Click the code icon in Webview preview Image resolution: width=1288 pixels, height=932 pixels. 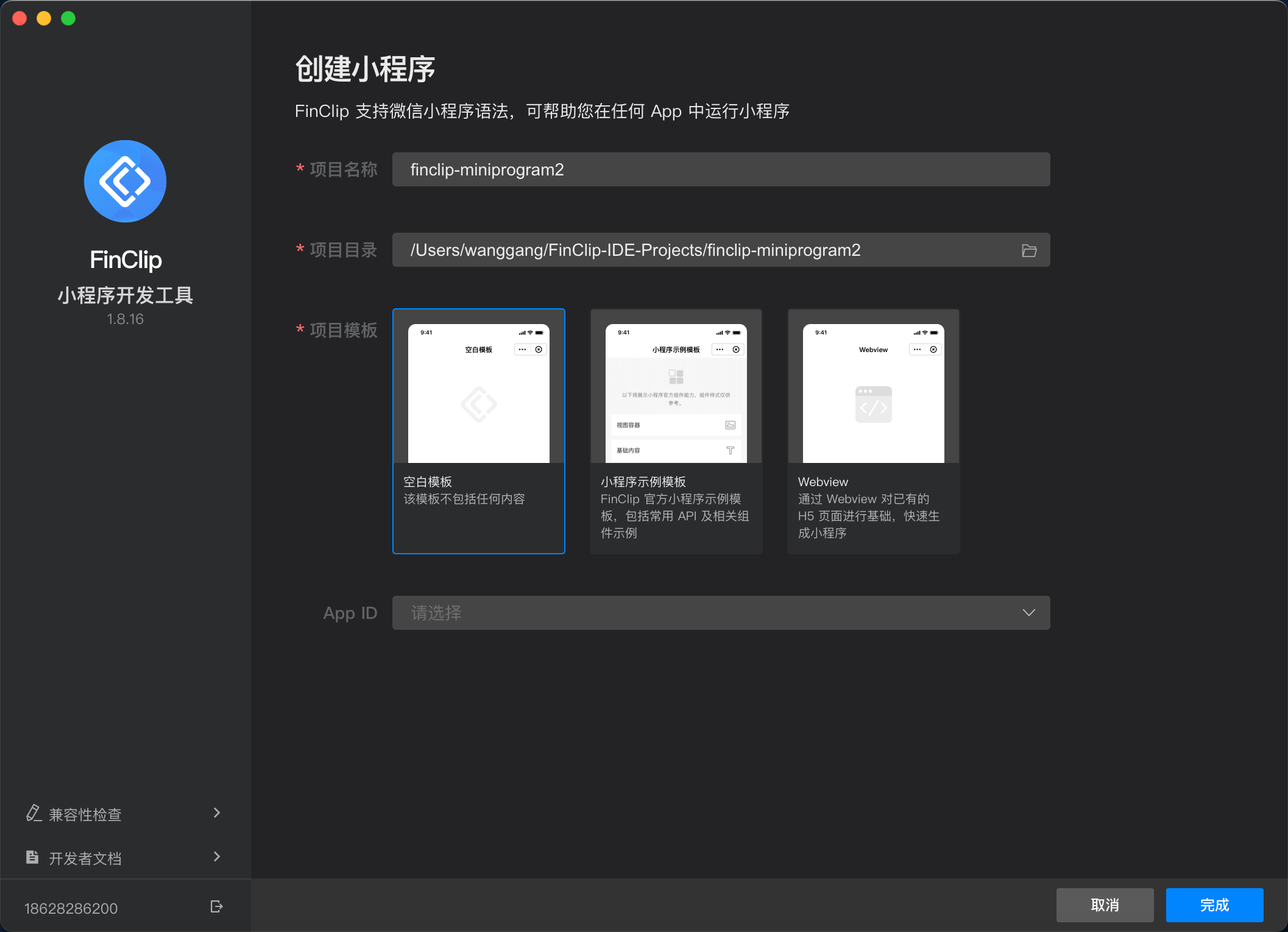(873, 405)
